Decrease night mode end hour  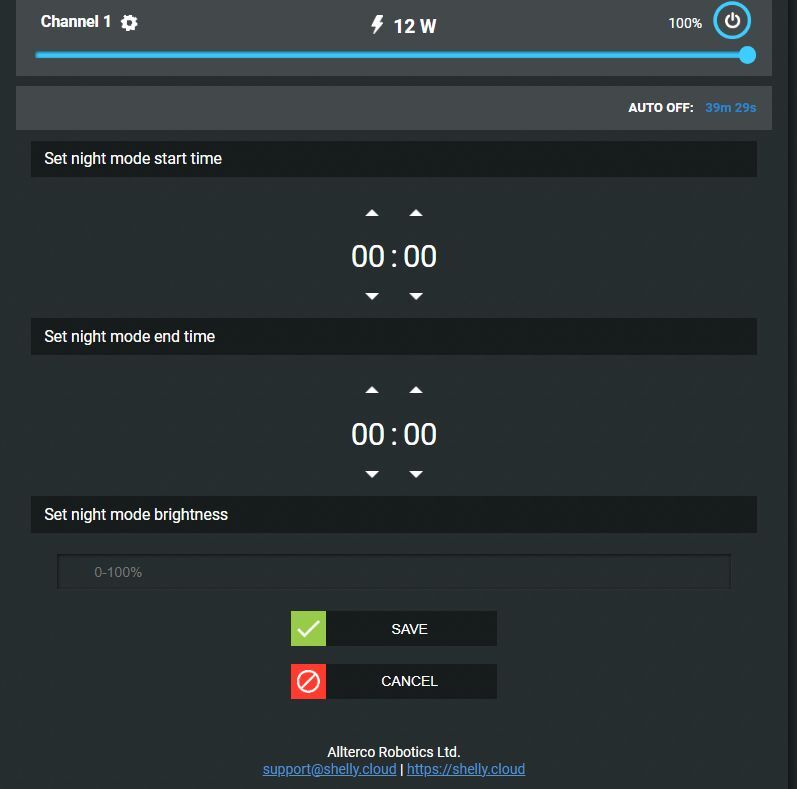372,474
